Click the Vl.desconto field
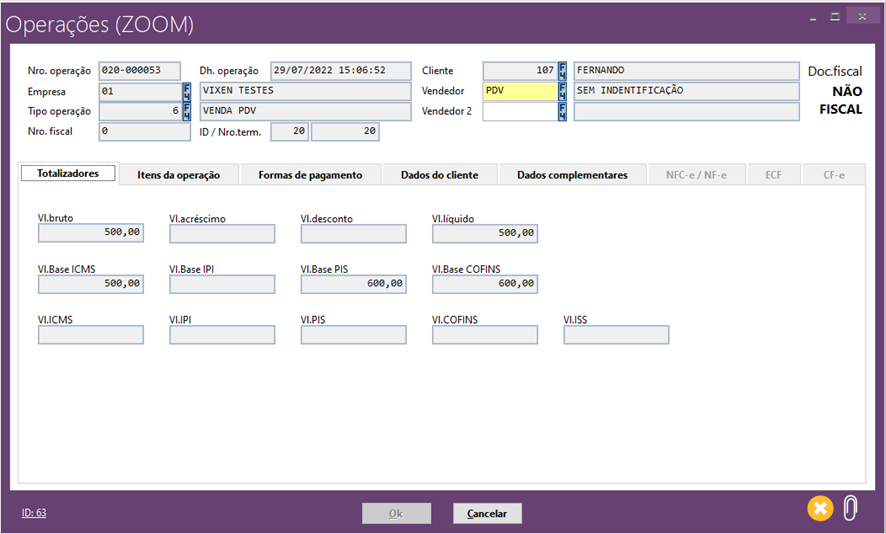886x534 pixels. click(x=353, y=233)
